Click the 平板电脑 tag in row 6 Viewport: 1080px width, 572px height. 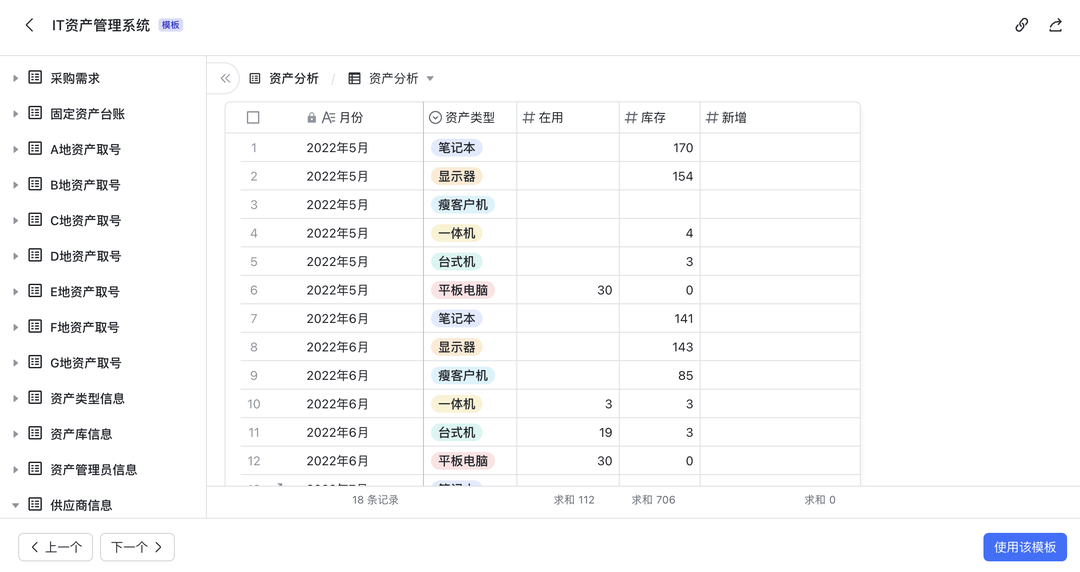pyautogui.click(x=463, y=290)
